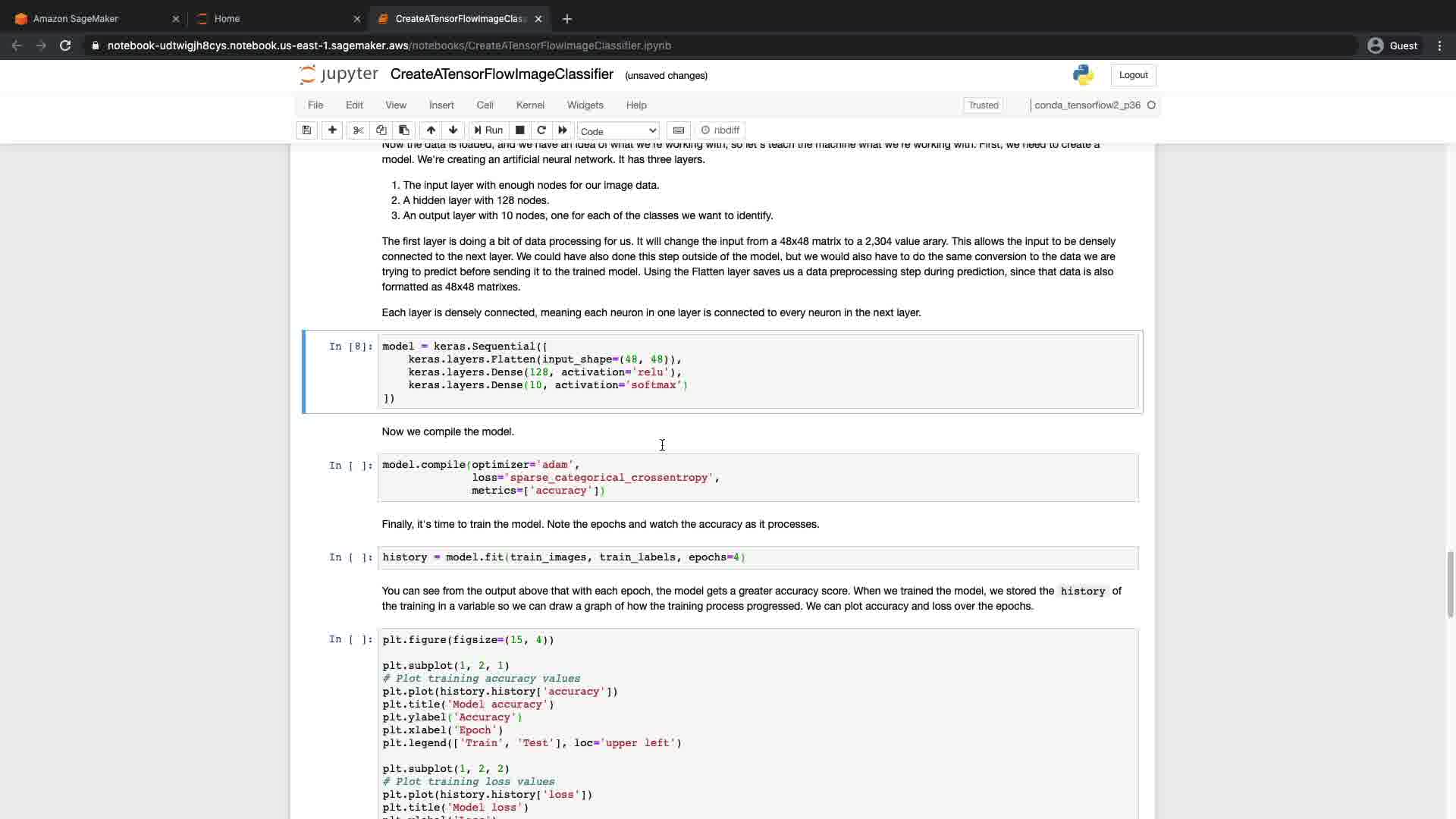Open the command palette keyboard icon
This screenshot has height=819, width=1456.
679,130
